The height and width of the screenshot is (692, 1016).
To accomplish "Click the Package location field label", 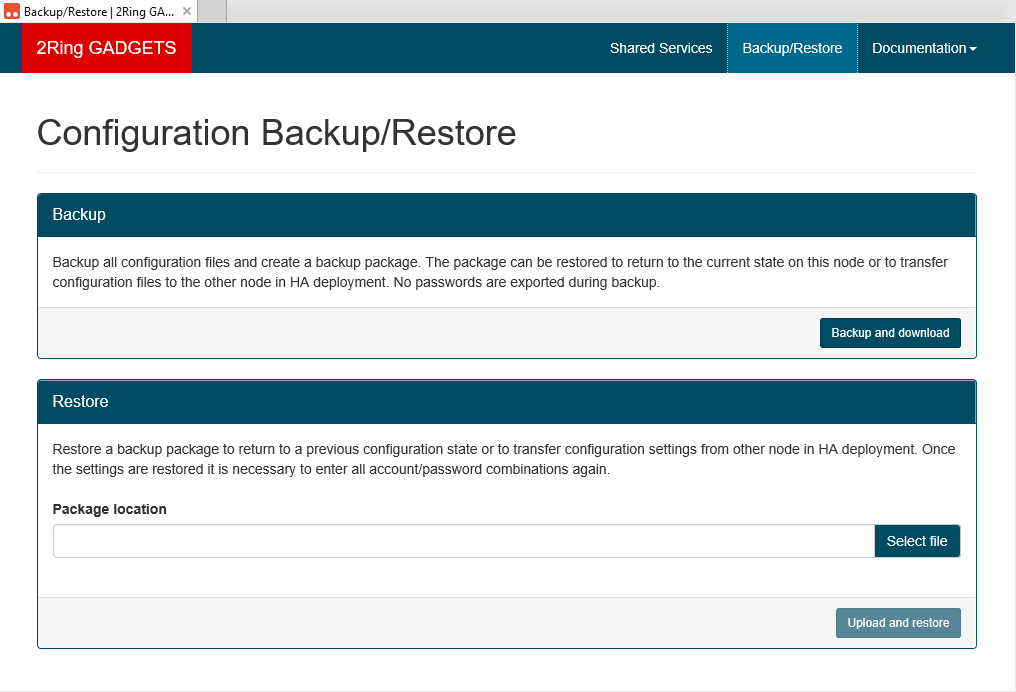I will tap(109, 509).
